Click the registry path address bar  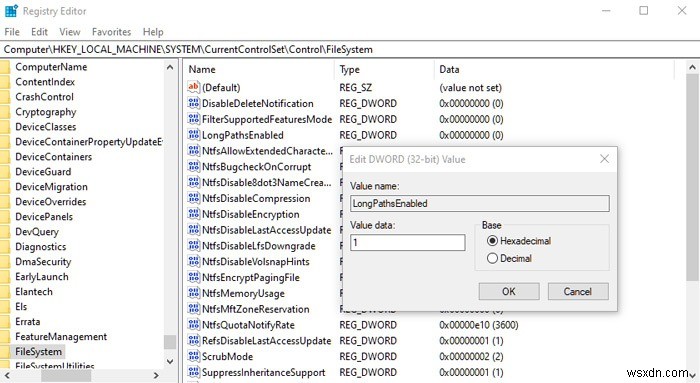[x=350, y=50]
